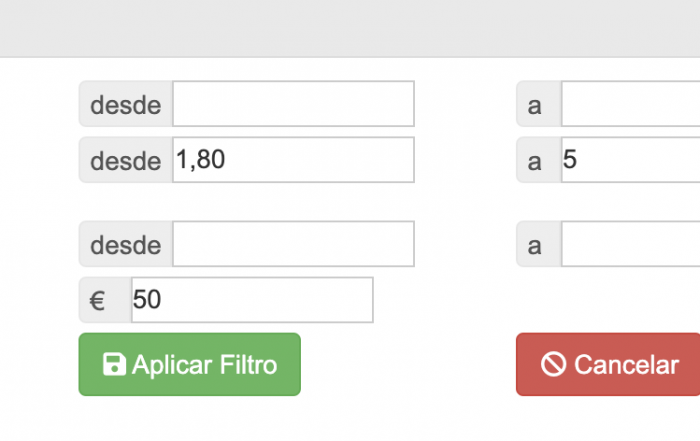Click the gray header bar above the form
Screen dimensions: 700x441
tap(350, 28)
